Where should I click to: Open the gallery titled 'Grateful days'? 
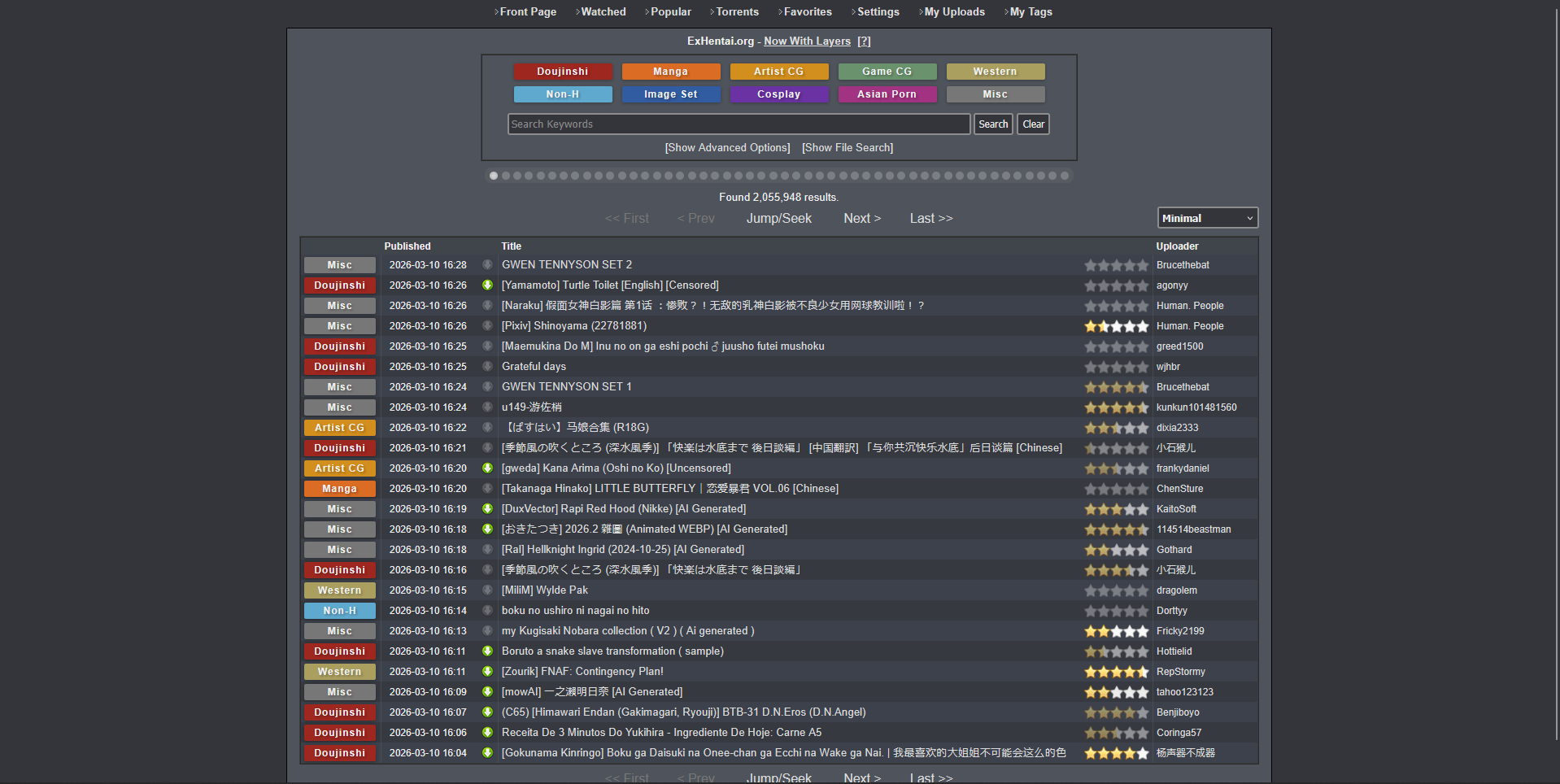pos(534,367)
